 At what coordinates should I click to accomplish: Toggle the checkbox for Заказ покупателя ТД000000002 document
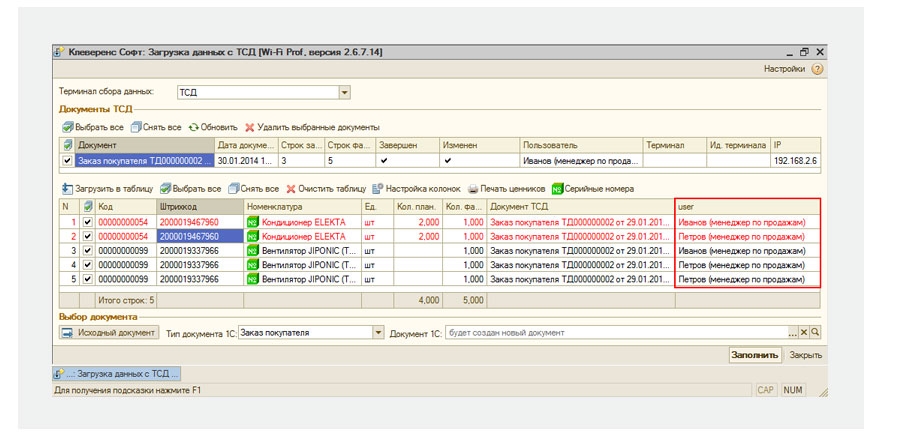pyautogui.click(x=68, y=161)
